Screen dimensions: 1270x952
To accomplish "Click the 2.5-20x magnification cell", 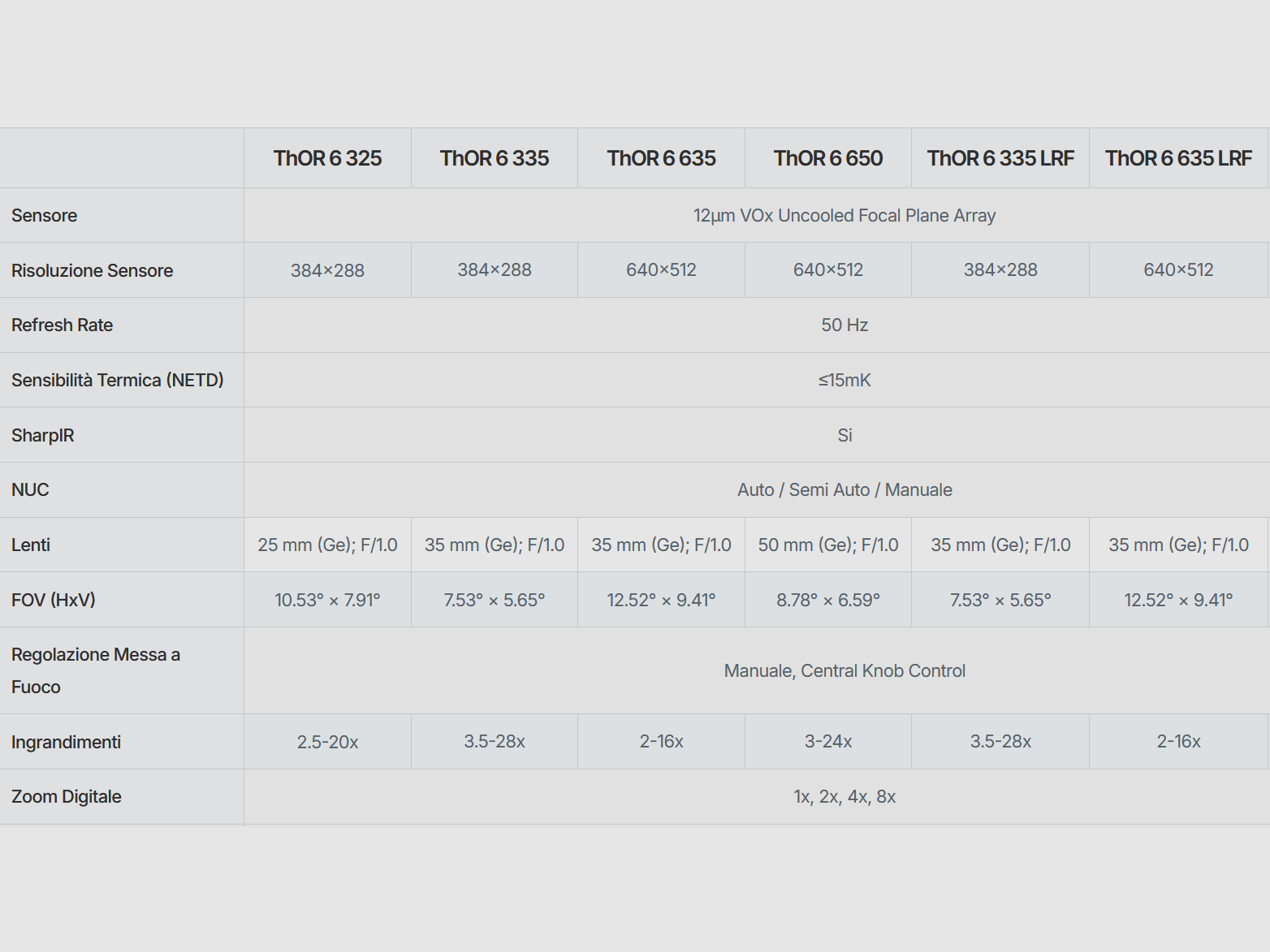I will (327, 743).
